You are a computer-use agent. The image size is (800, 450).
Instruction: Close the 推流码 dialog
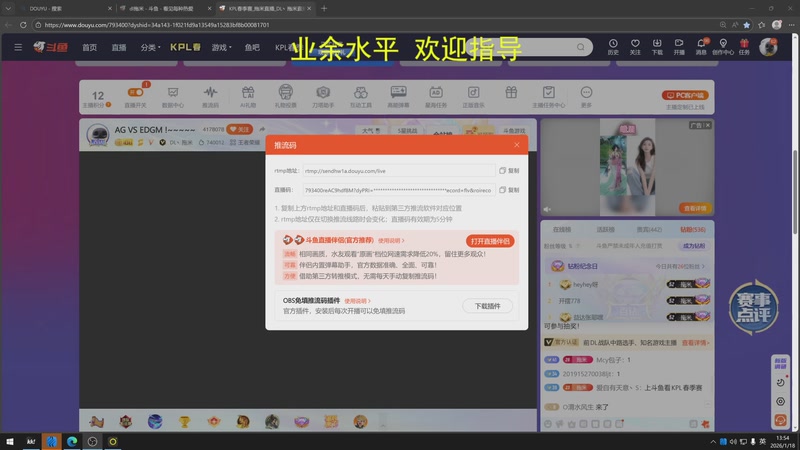click(517, 145)
